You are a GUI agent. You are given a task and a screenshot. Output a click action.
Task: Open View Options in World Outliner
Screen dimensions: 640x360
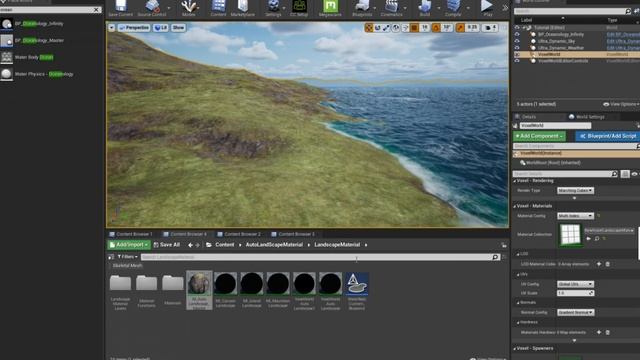pos(621,104)
